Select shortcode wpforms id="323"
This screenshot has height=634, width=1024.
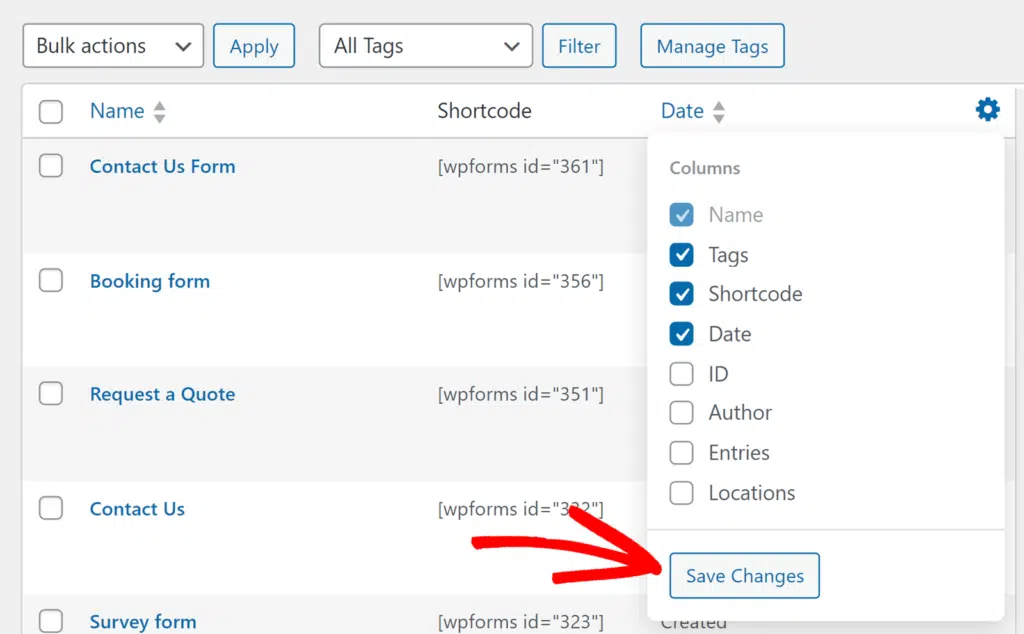coord(520,622)
